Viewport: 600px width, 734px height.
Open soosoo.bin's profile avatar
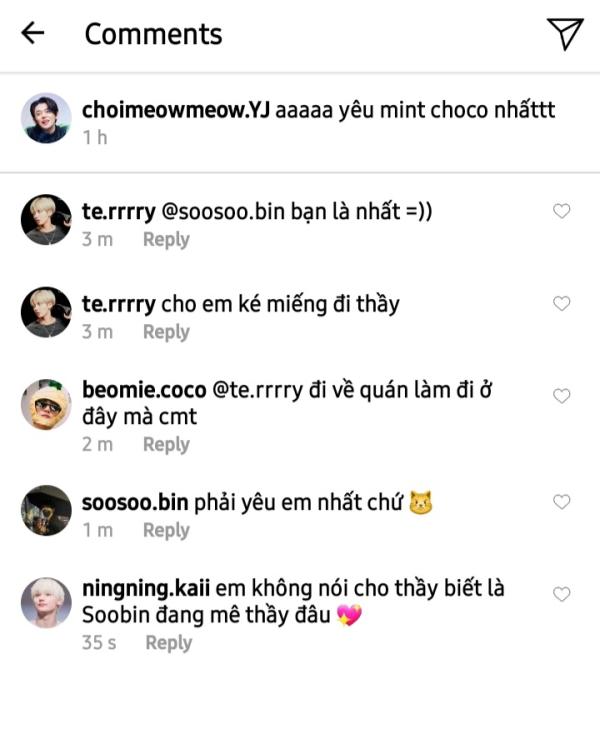[46, 510]
